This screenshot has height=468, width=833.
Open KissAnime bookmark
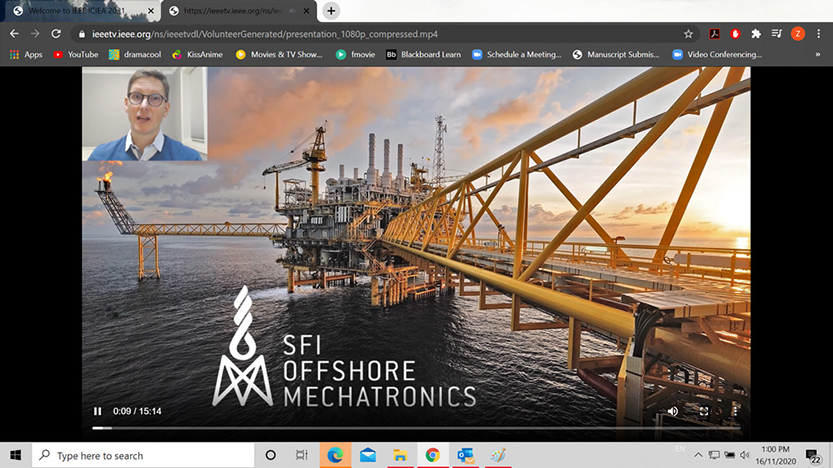tap(197, 54)
